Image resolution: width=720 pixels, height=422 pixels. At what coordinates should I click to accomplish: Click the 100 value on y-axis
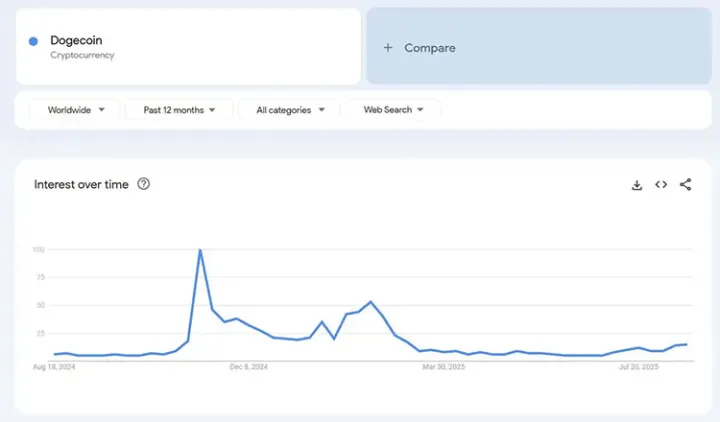coord(39,249)
